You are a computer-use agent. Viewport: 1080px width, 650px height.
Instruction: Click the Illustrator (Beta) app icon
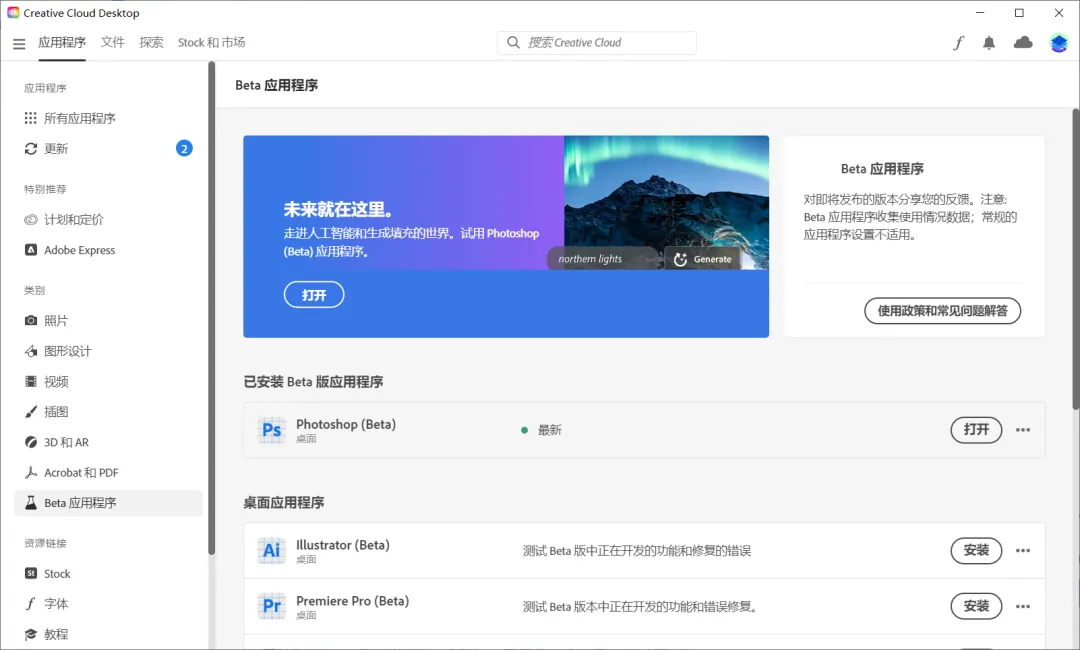tap(271, 550)
